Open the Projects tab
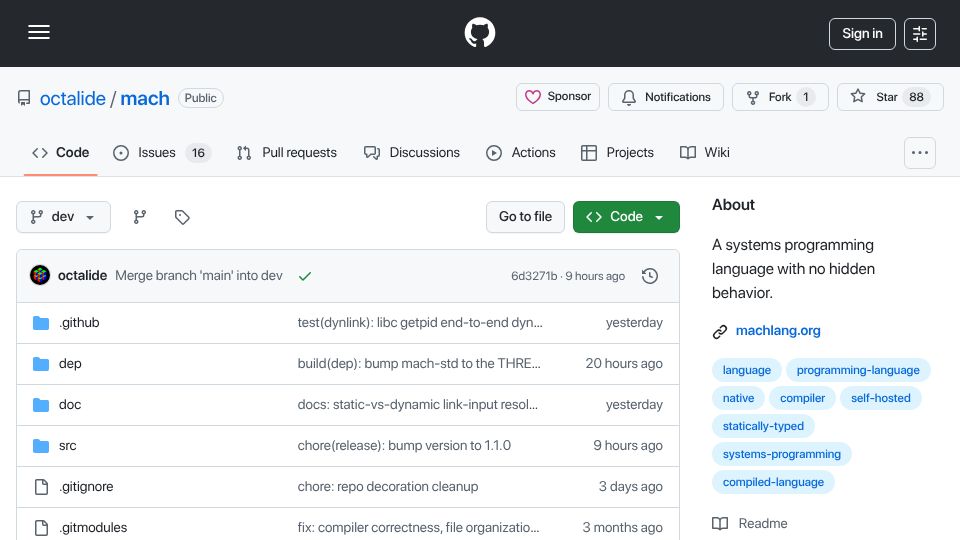The width and height of the screenshot is (960, 540). click(x=617, y=152)
